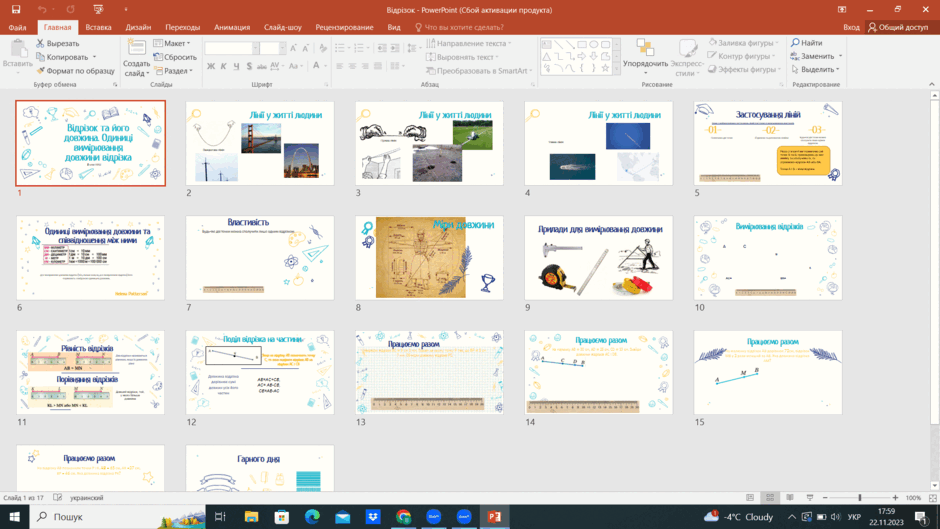
Task: Switch to Normal view in status bar
Action: coord(750,498)
